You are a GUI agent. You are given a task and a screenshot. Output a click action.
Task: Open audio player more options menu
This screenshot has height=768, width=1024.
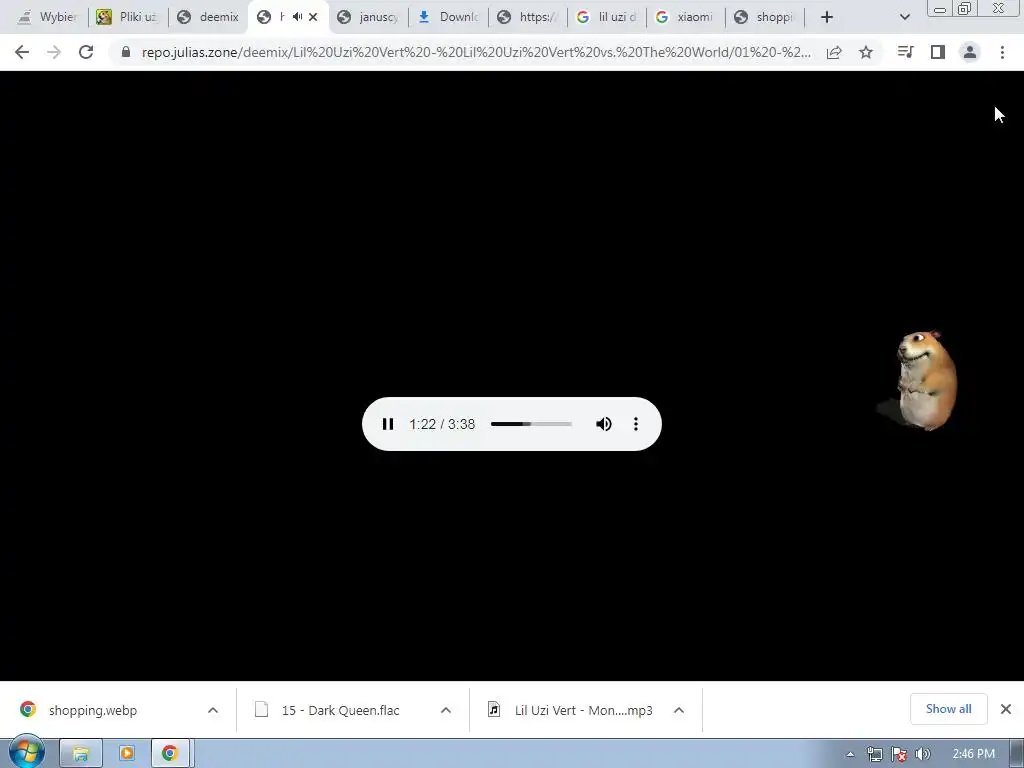coord(635,424)
